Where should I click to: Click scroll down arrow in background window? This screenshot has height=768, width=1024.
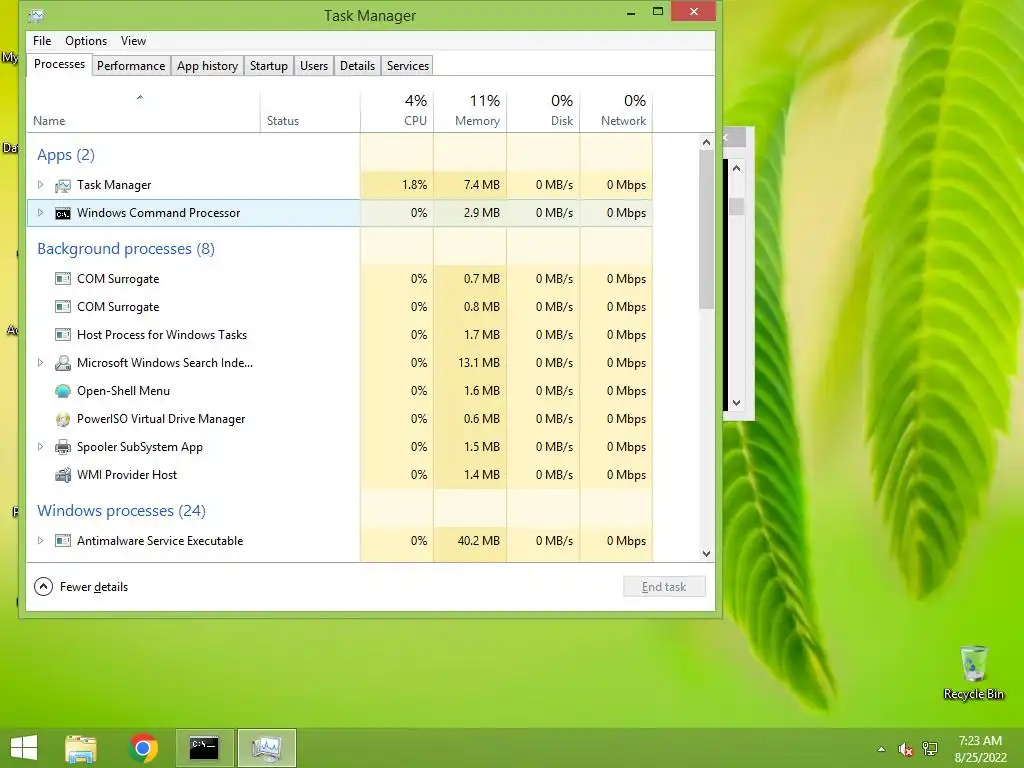[737, 403]
